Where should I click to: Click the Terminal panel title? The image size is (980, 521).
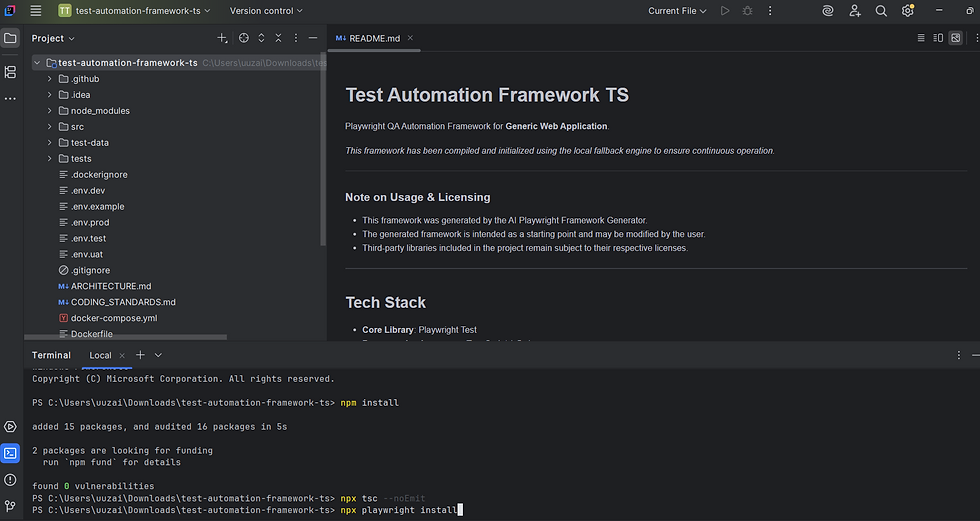click(51, 355)
